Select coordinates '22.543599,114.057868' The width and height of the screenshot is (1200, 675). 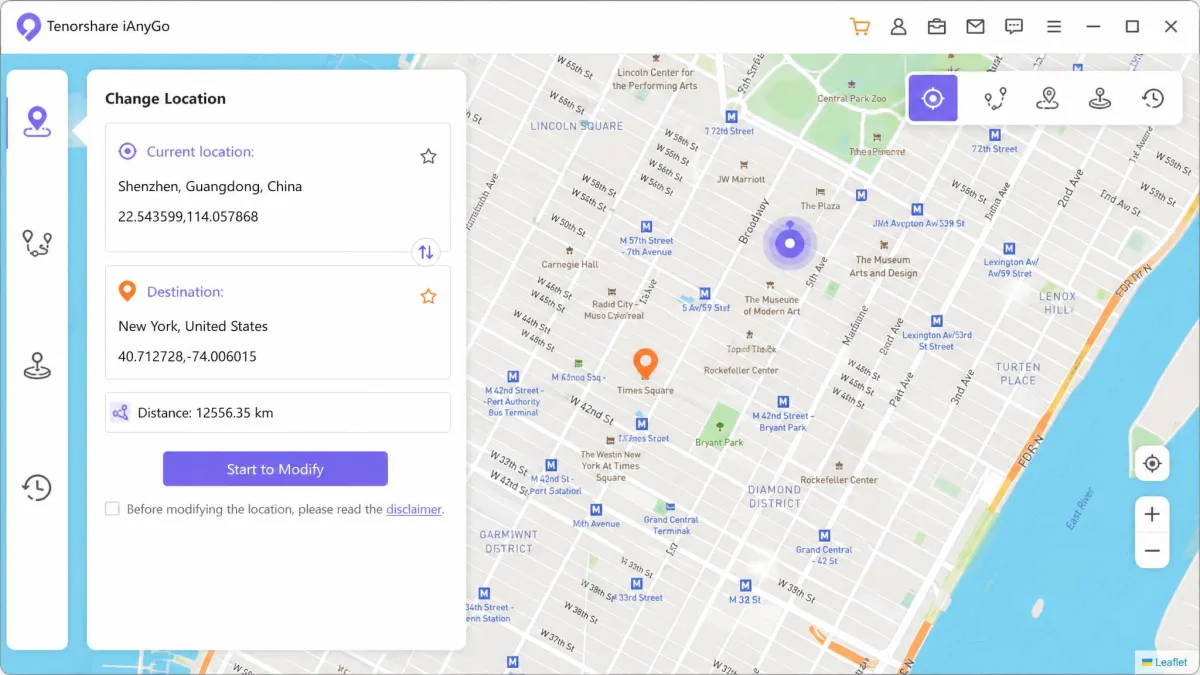tap(188, 216)
